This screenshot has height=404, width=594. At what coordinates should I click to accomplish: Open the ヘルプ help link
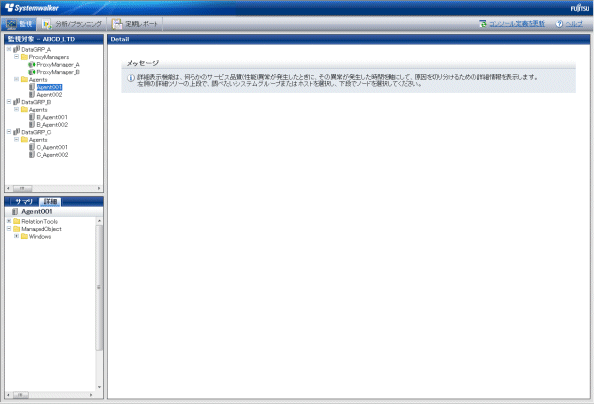[x=574, y=24]
